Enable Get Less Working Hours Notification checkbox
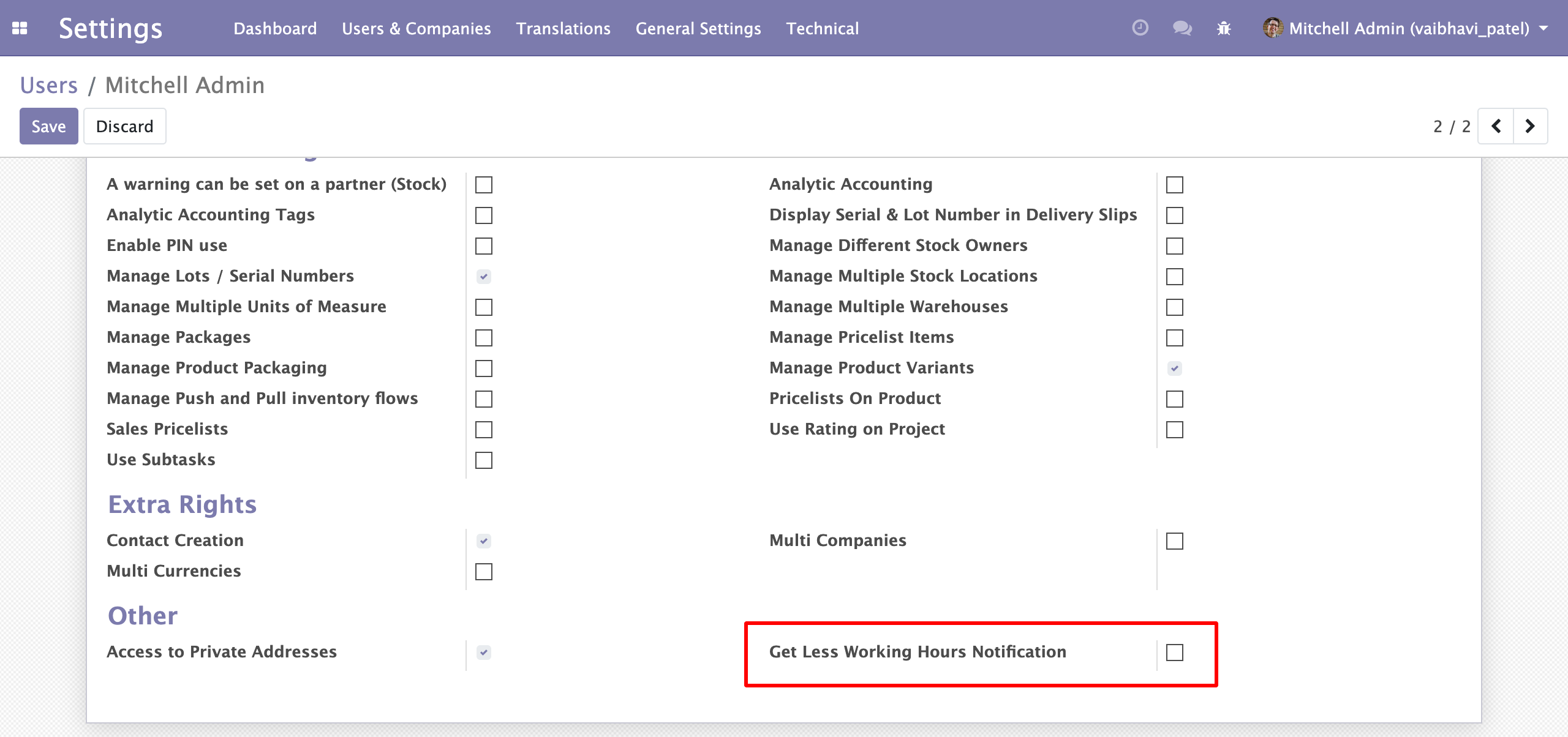 point(1174,653)
